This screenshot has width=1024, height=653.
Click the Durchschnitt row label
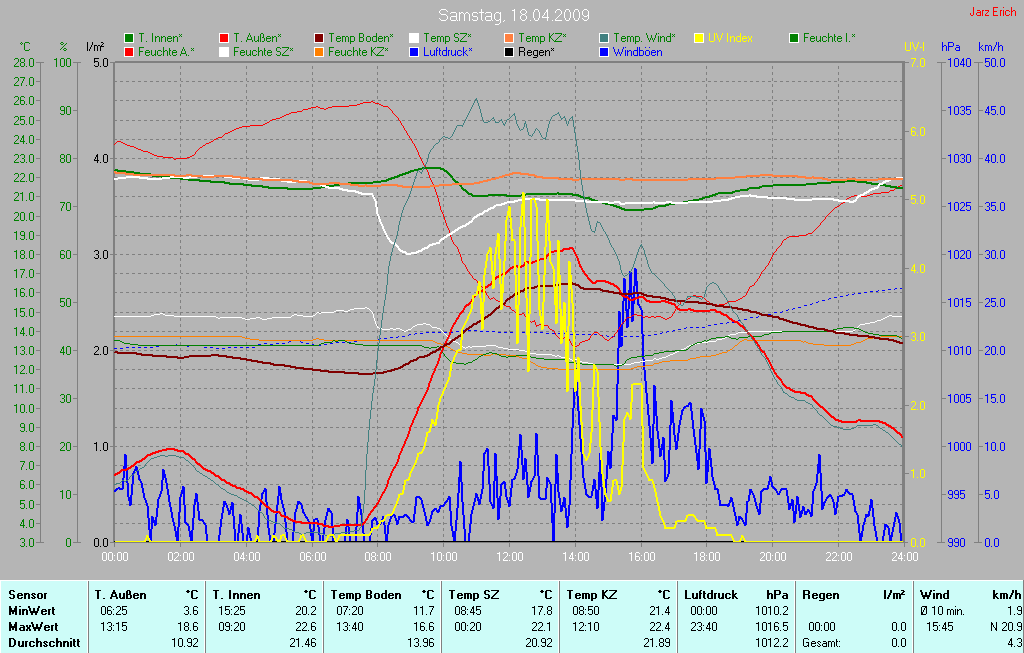[44, 643]
